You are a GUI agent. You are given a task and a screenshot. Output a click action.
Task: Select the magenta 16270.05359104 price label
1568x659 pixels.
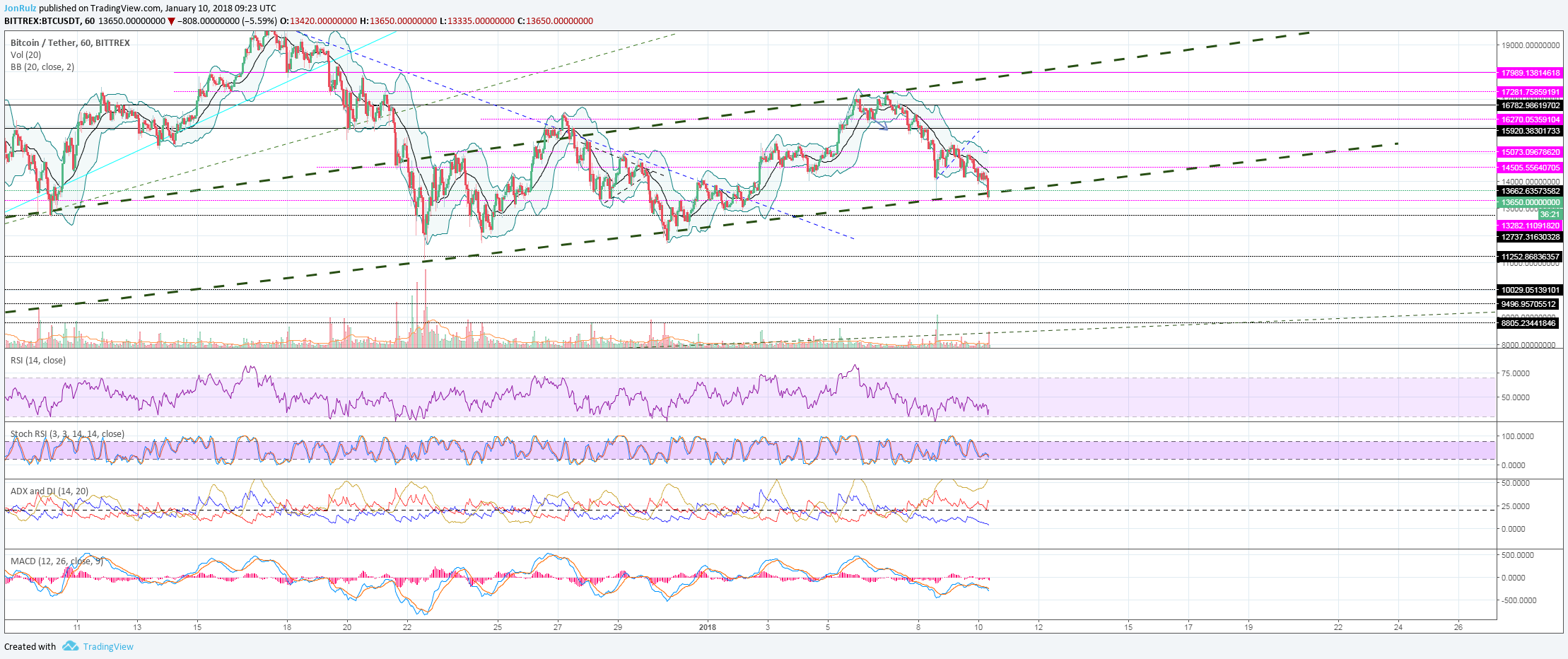(1530, 119)
